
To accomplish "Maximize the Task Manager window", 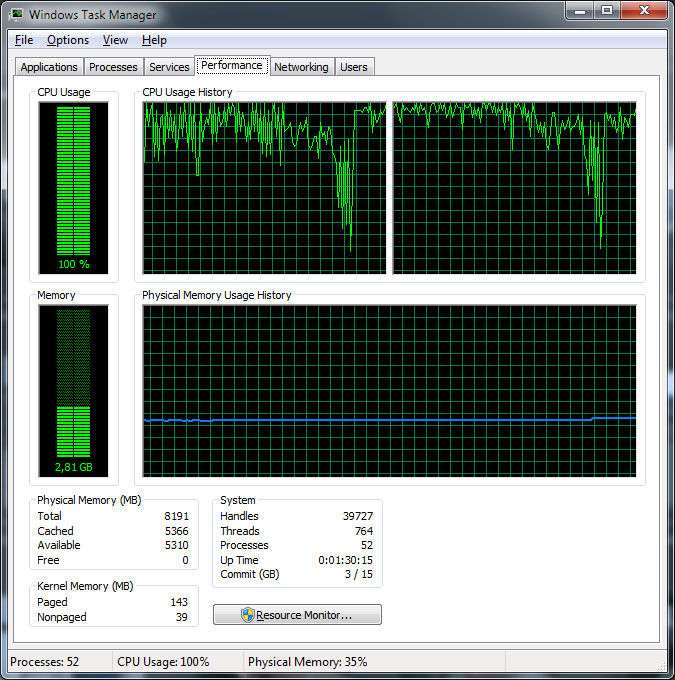I will pos(607,10).
